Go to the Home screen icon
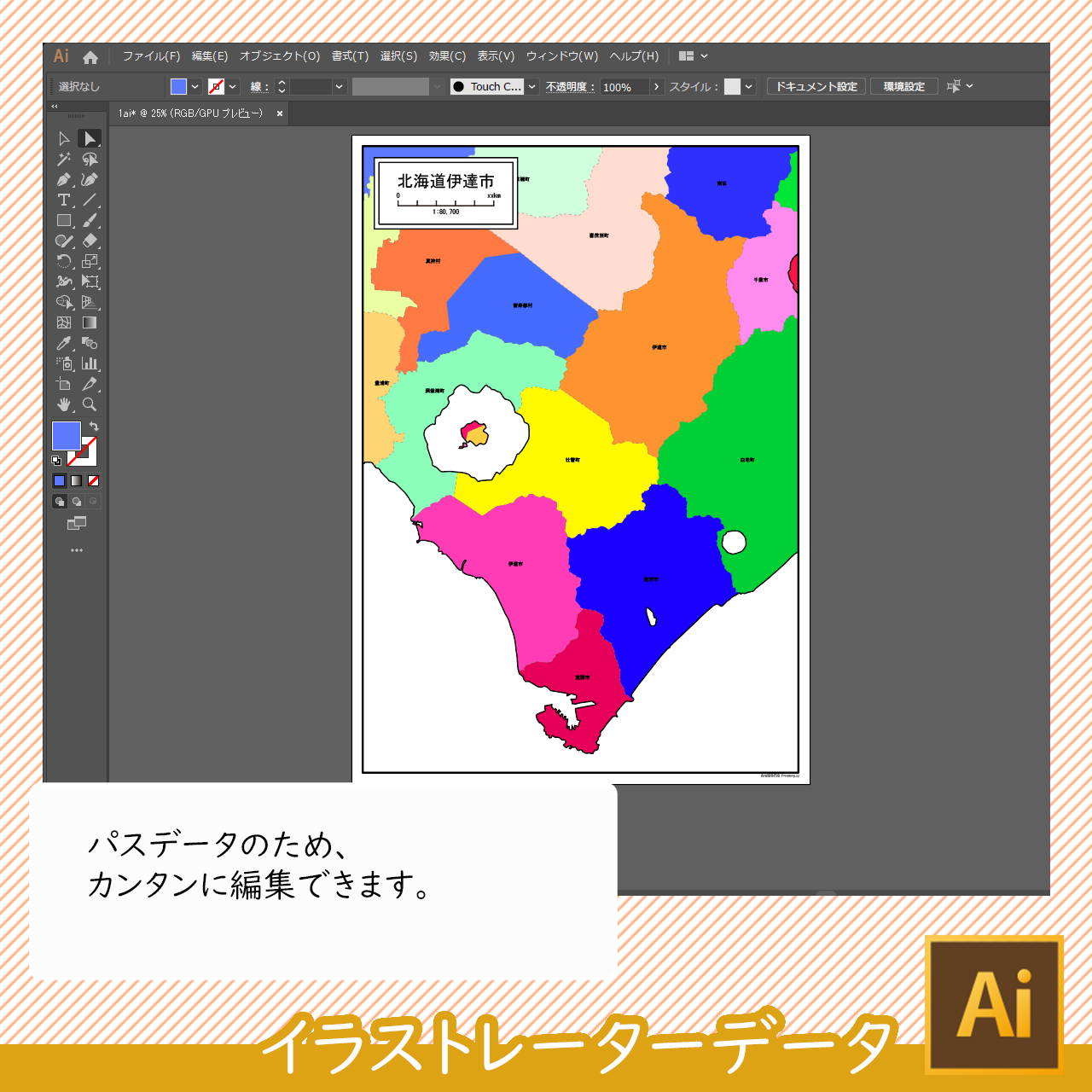 pyautogui.click(x=90, y=57)
